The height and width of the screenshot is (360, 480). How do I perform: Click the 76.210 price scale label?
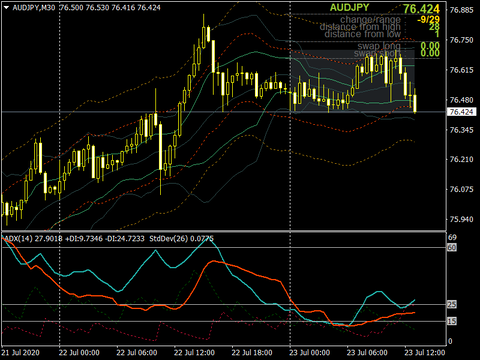[x=461, y=159]
